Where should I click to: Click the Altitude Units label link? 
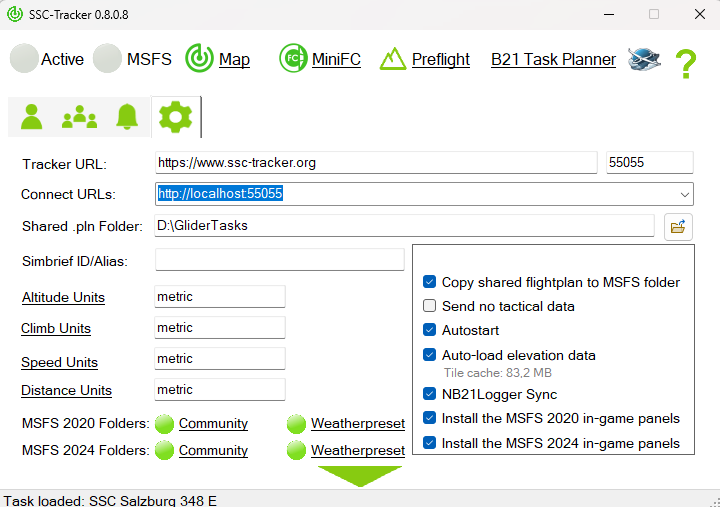(x=63, y=298)
